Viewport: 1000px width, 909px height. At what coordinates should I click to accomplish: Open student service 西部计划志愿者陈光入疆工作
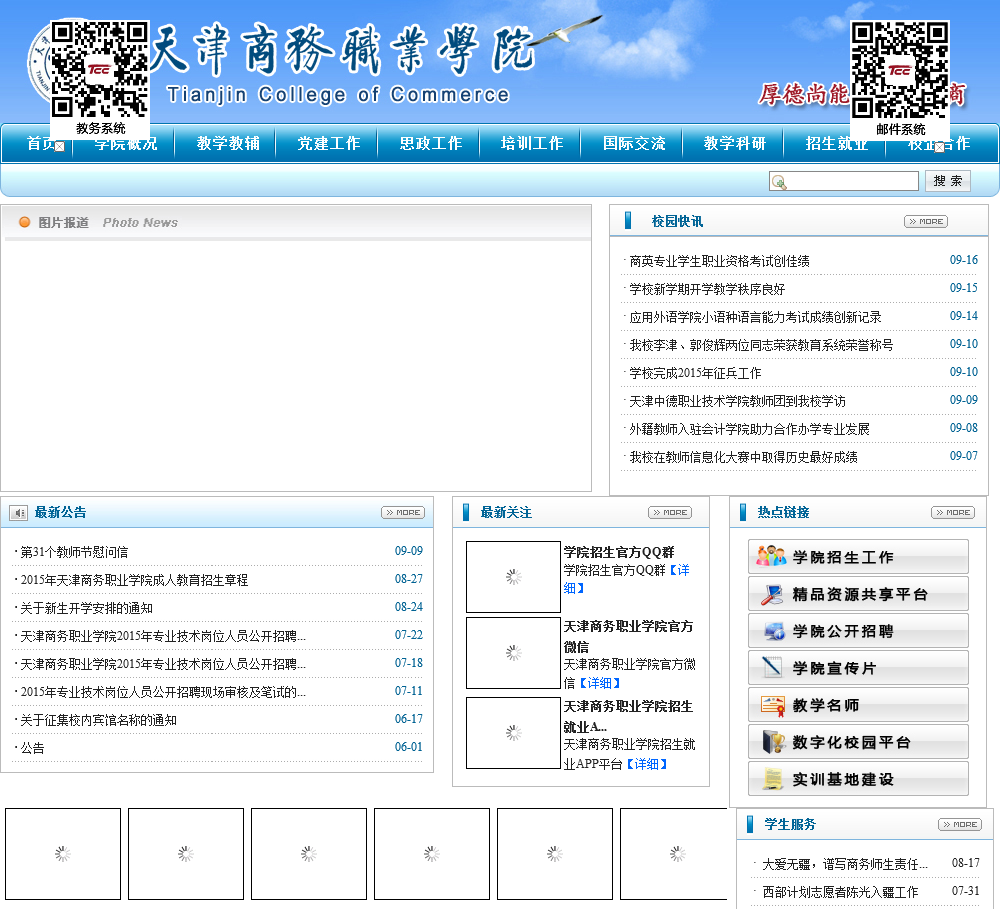840,892
